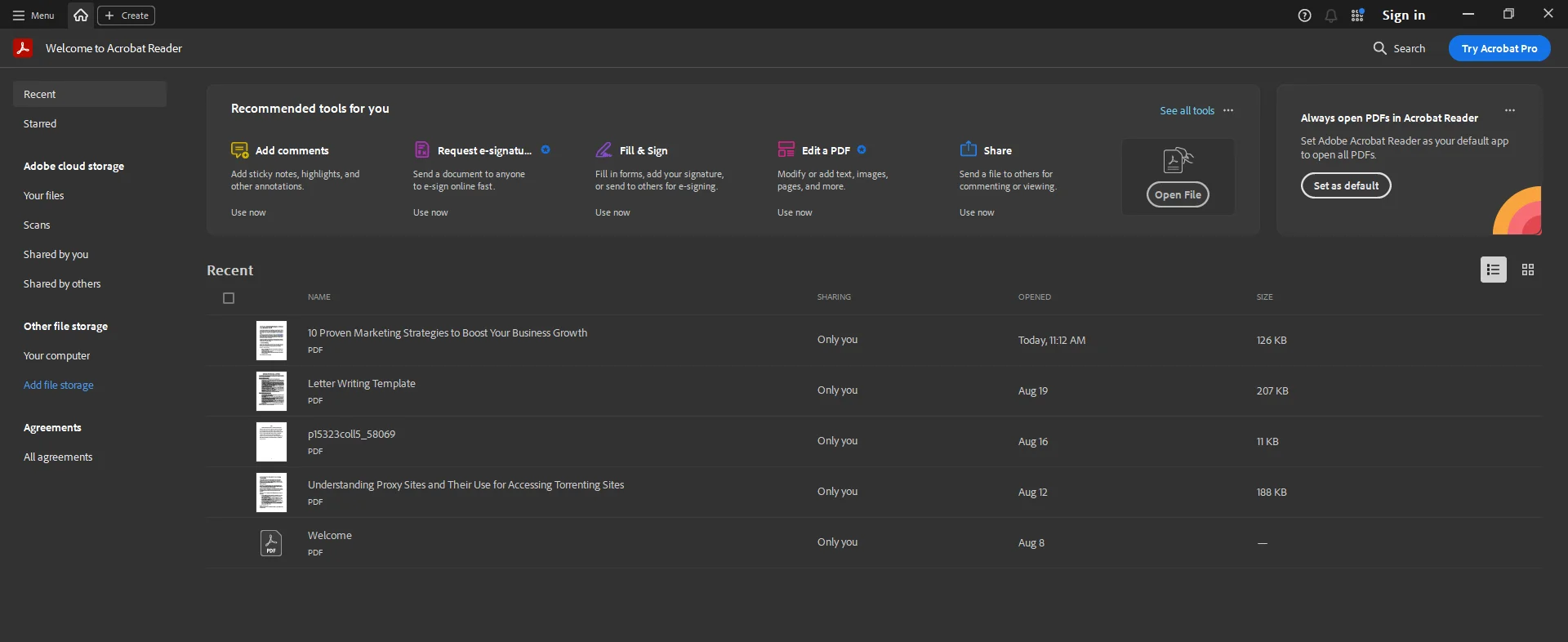Click Add file storage link
1568x642 pixels.
[59, 385]
